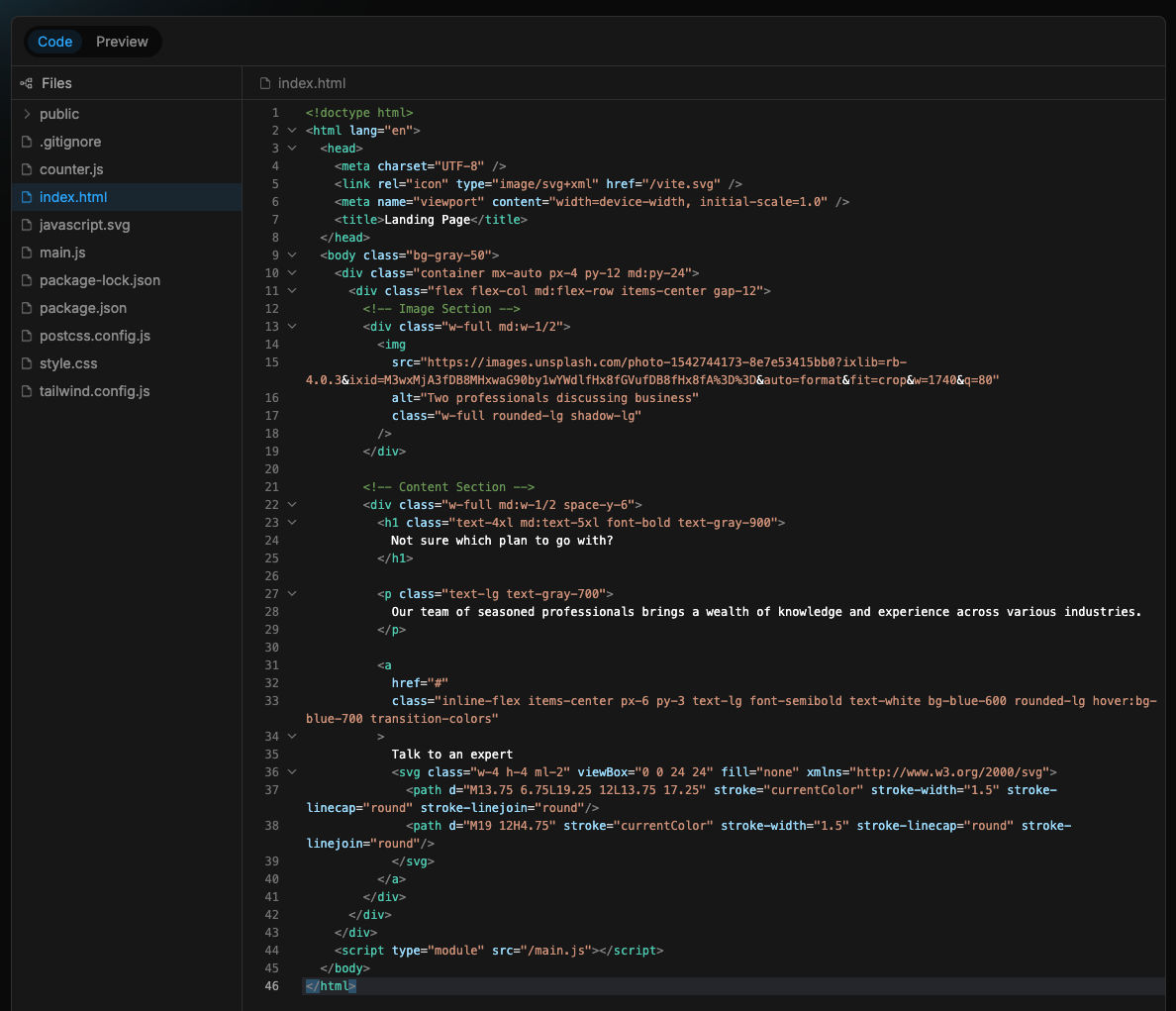Click the javascript.svg file icon
Image resolution: width=1176 pixels, height=1011 pixels.
click(x=27, y=225)
